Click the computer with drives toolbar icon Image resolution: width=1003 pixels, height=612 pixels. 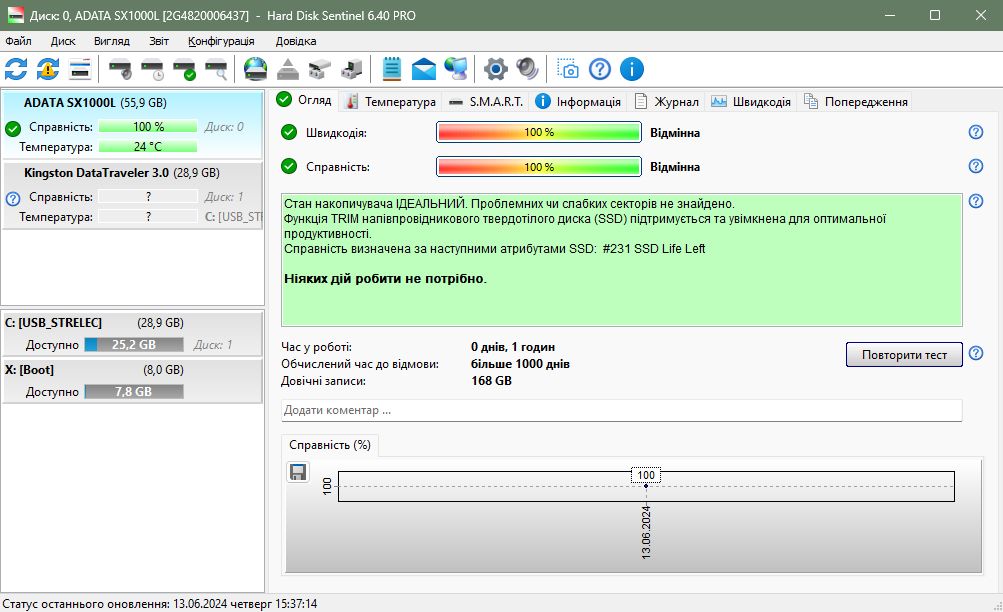click(x=351, y=69)
